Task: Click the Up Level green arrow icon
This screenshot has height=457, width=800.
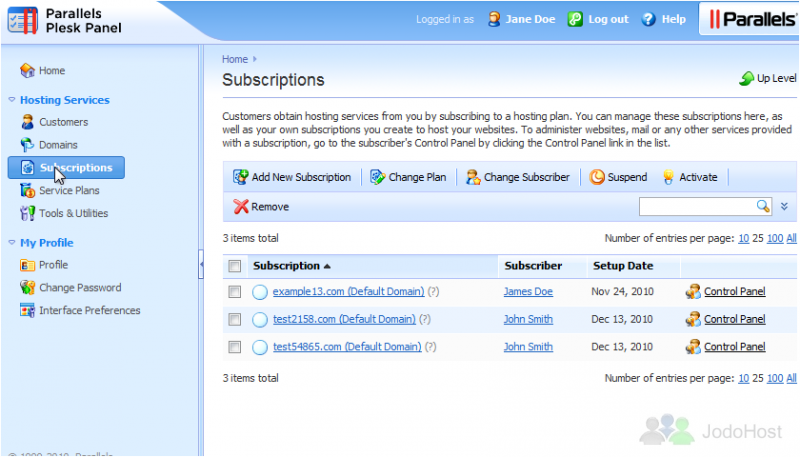Action: click(x=746, y=78)
